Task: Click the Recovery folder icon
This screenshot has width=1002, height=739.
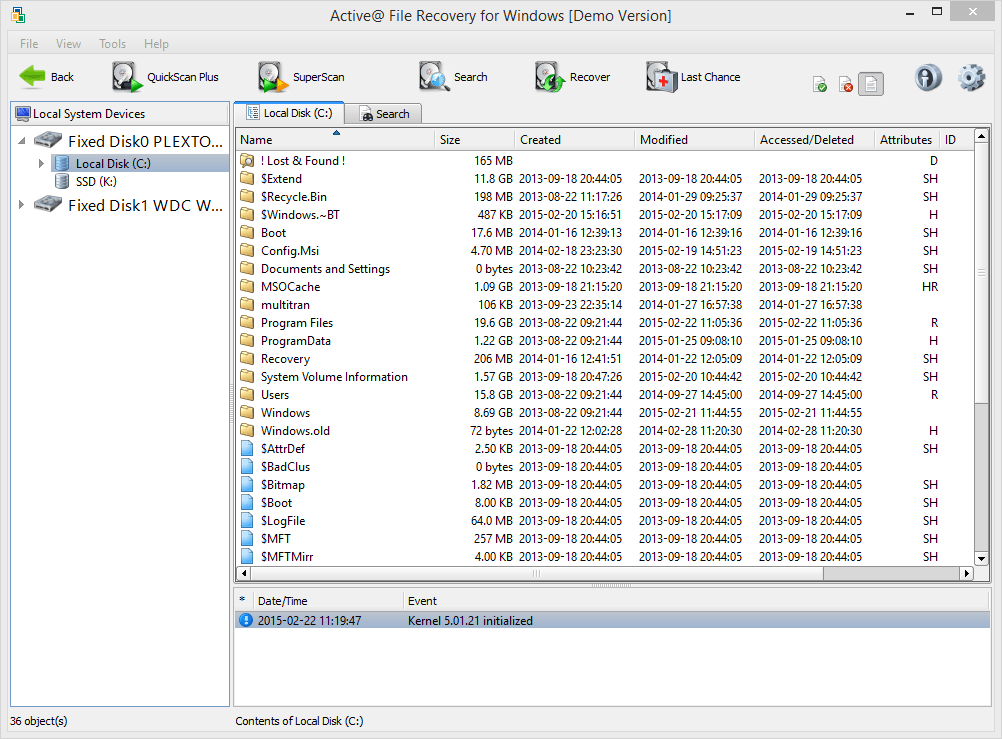Action: click(247, 359)
